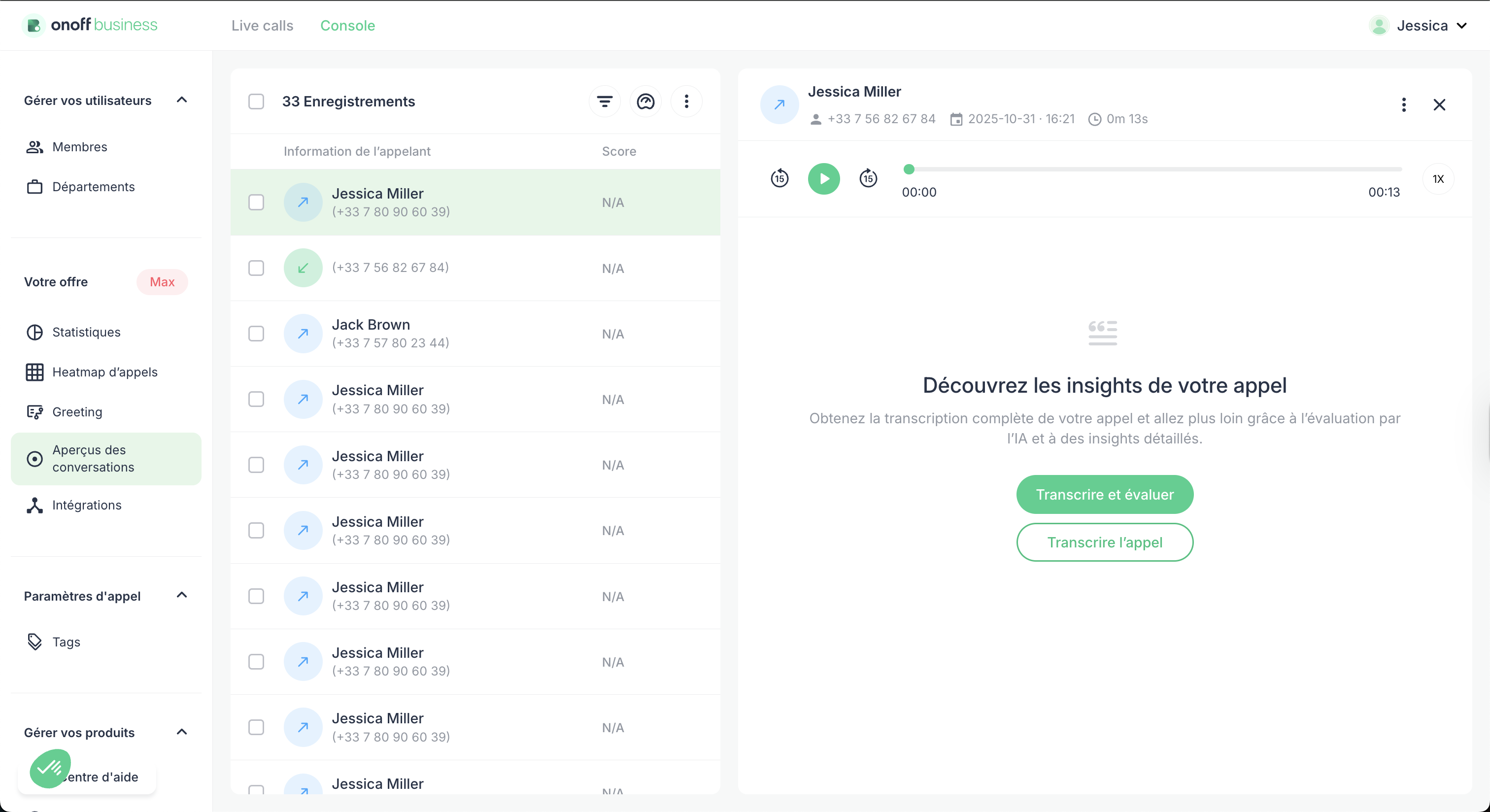Viewport: 1490px width, 812px height.
Task: Check the box for the +33 7 56 82 67 84 row
Action: (256, 268)
